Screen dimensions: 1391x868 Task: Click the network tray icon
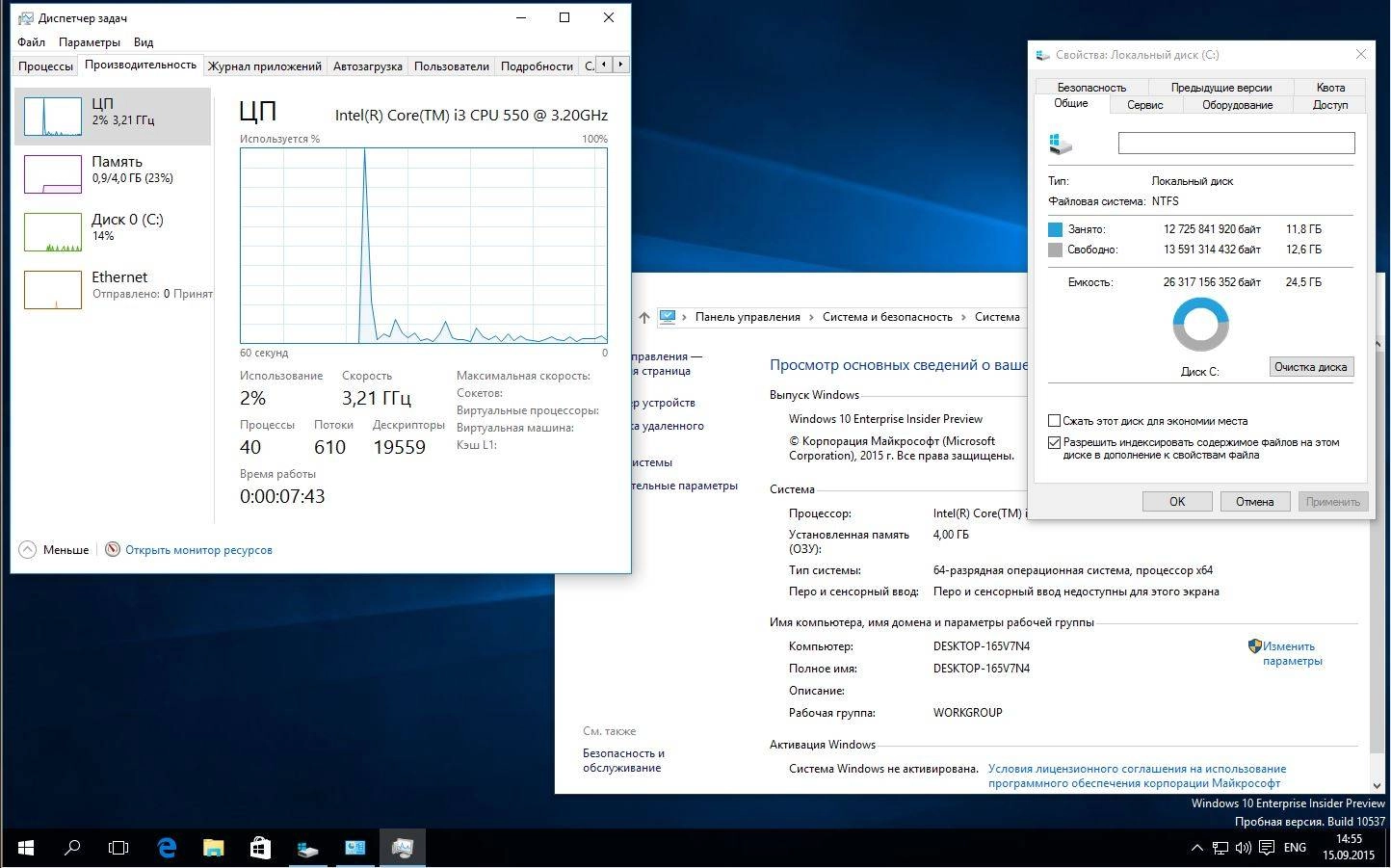(1220, 848)
